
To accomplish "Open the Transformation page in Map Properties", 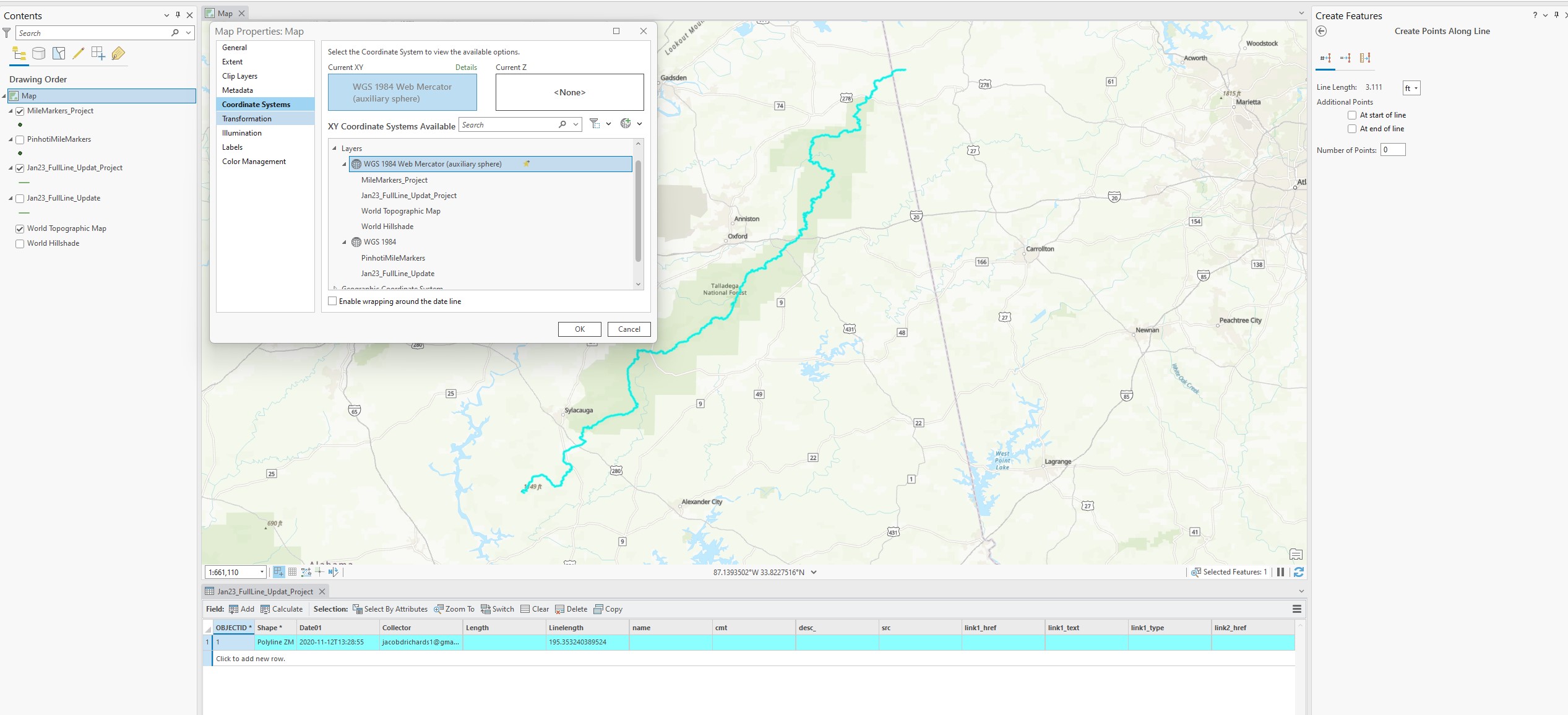I will 247,119.
